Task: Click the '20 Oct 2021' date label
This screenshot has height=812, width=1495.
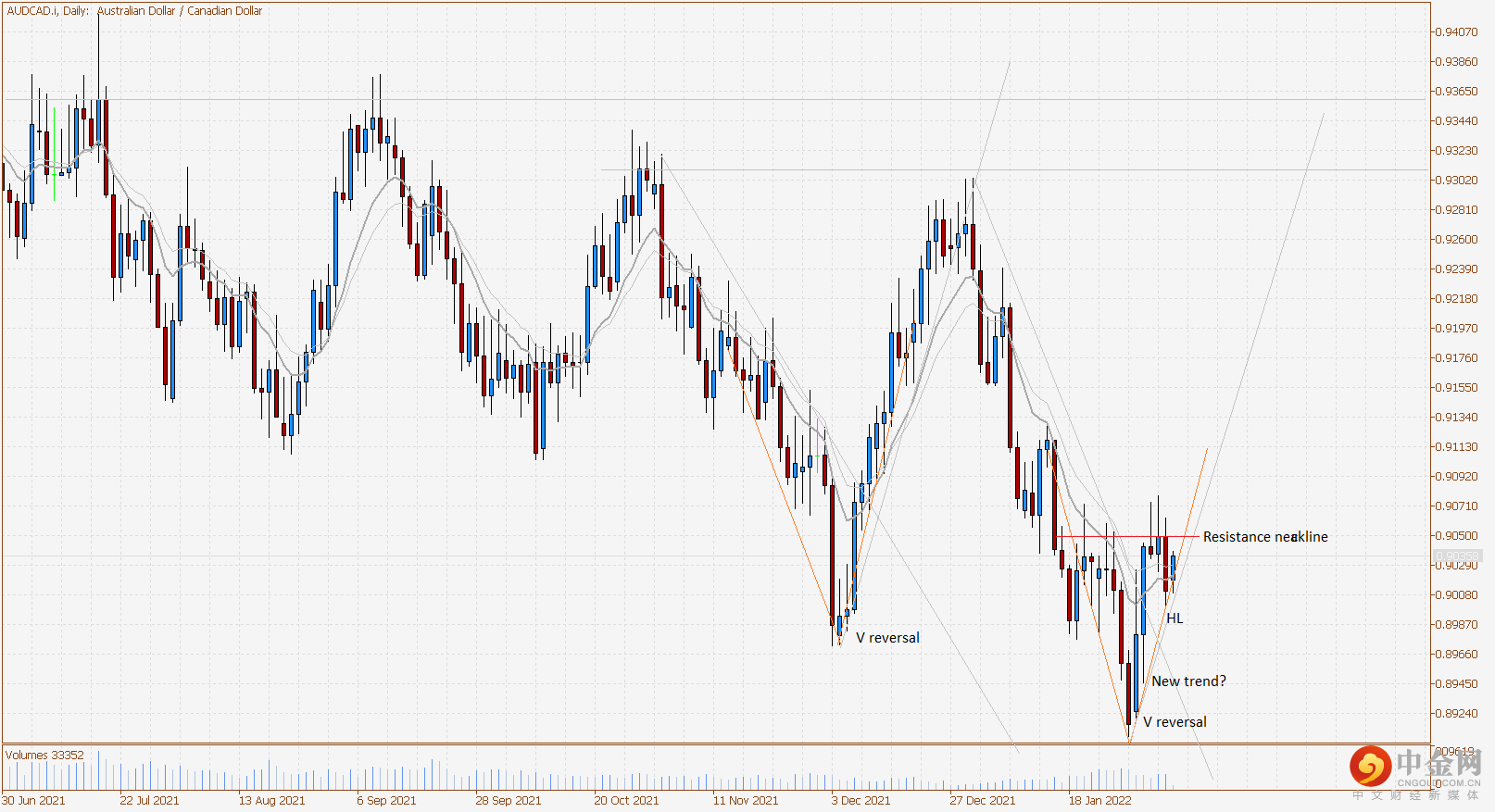Action: coord(626,801)
